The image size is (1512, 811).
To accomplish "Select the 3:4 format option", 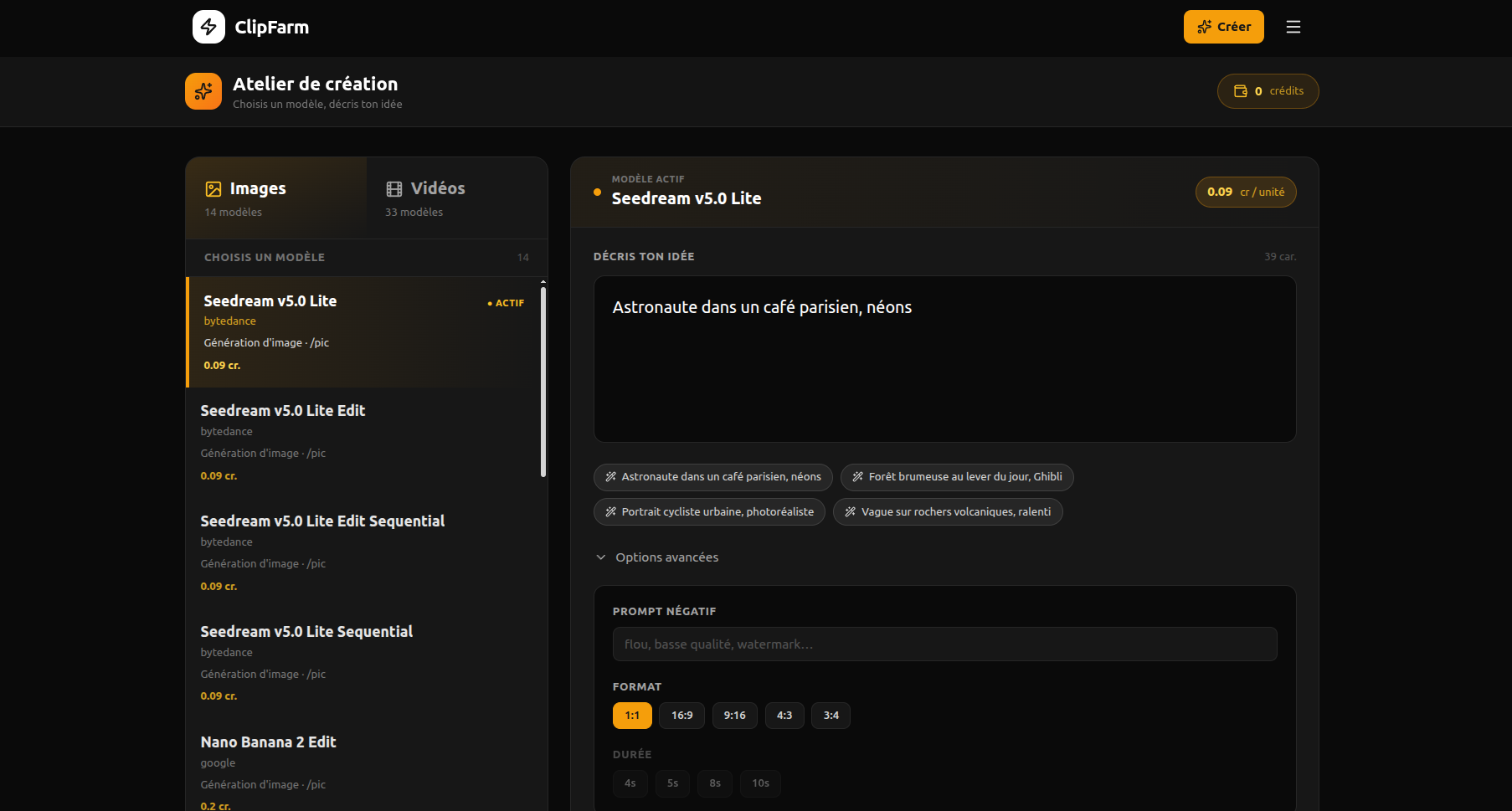I will click(x=831, y=716).
